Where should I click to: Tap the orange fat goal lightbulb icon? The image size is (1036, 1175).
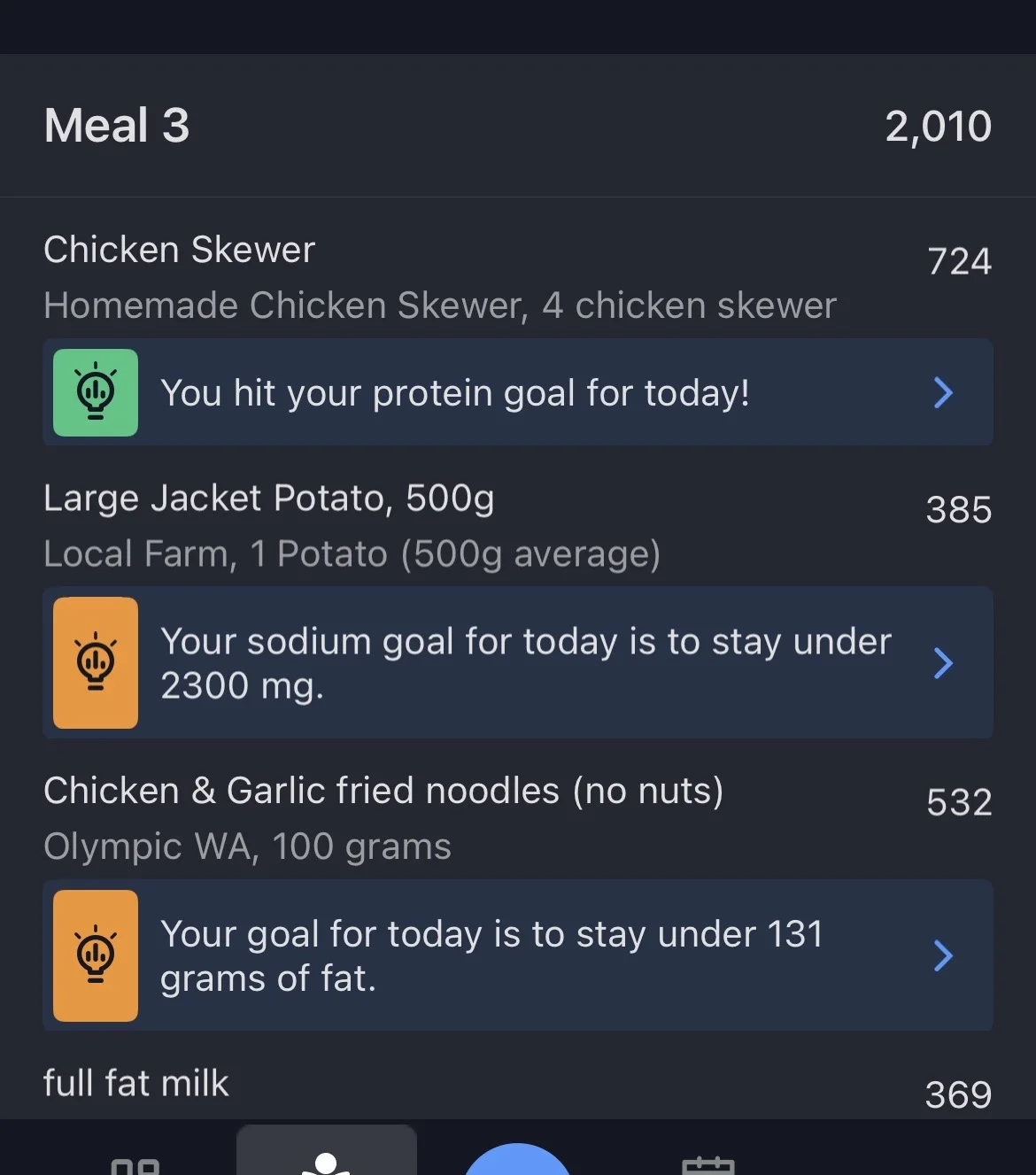point(96,955)
